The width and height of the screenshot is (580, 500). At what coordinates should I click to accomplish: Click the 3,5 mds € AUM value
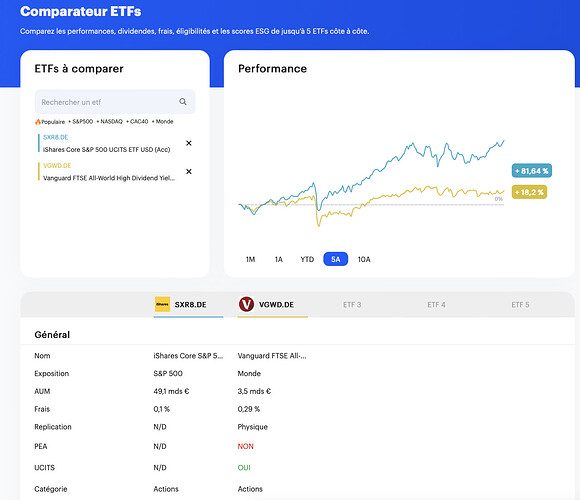coord(254,391)
